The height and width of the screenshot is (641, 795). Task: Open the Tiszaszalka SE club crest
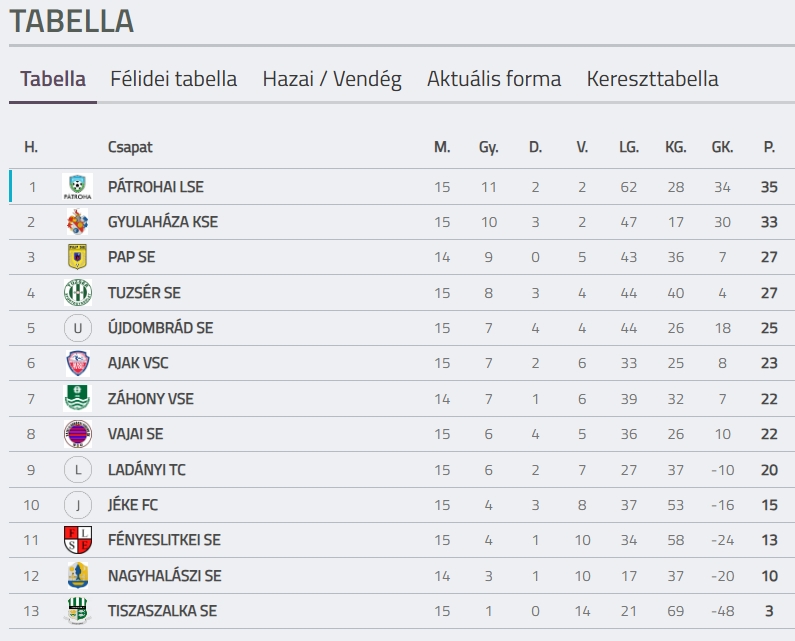(78, 611)
